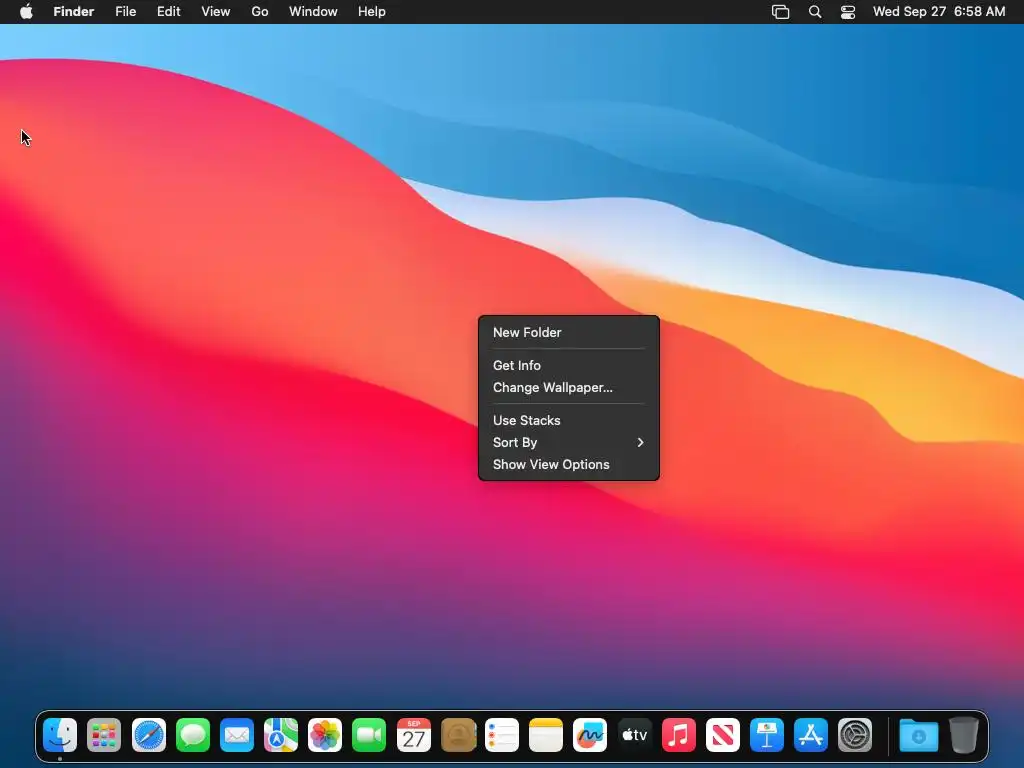
Task: Launch Music from the Dock
Action: tap(679, 735)
